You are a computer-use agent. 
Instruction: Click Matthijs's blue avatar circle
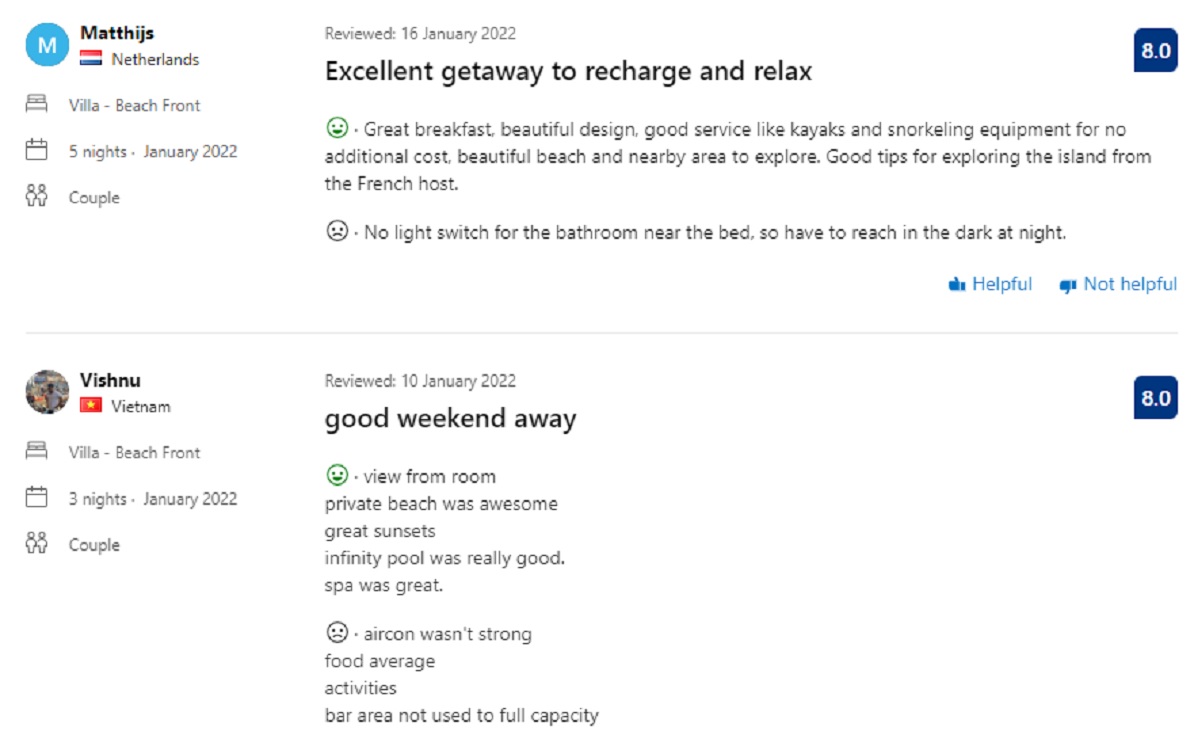[x=46, y=45]
